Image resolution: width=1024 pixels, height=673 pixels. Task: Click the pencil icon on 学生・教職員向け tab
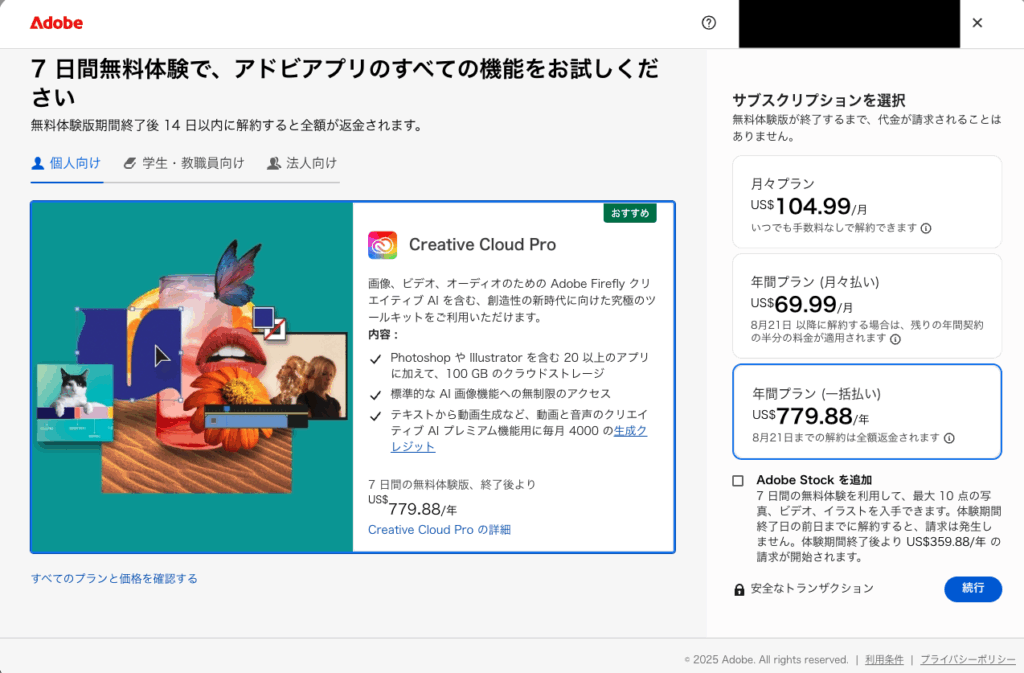(130, 163)
